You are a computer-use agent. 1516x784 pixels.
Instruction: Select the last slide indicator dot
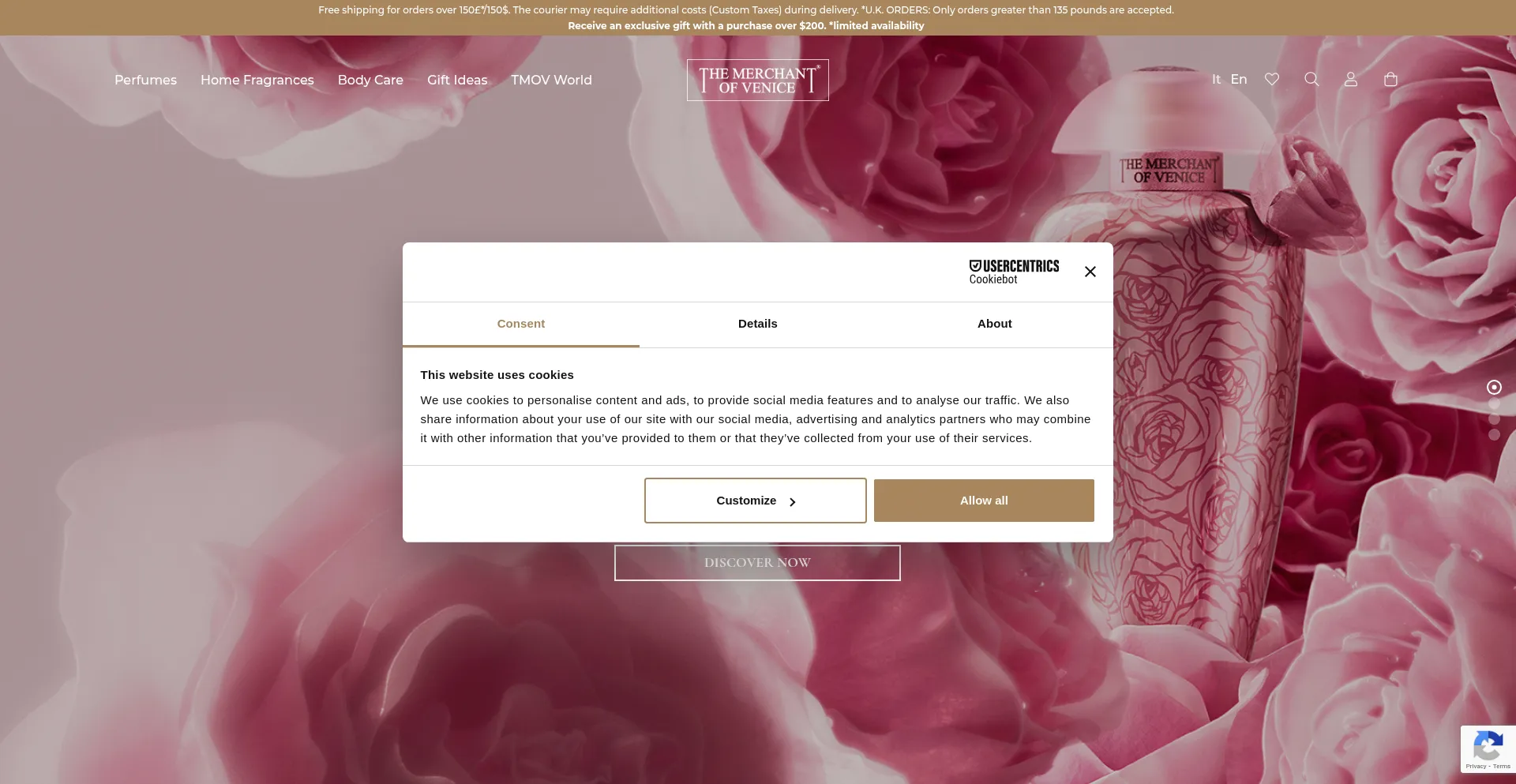pyautogui.click(x=1494, y=434)
